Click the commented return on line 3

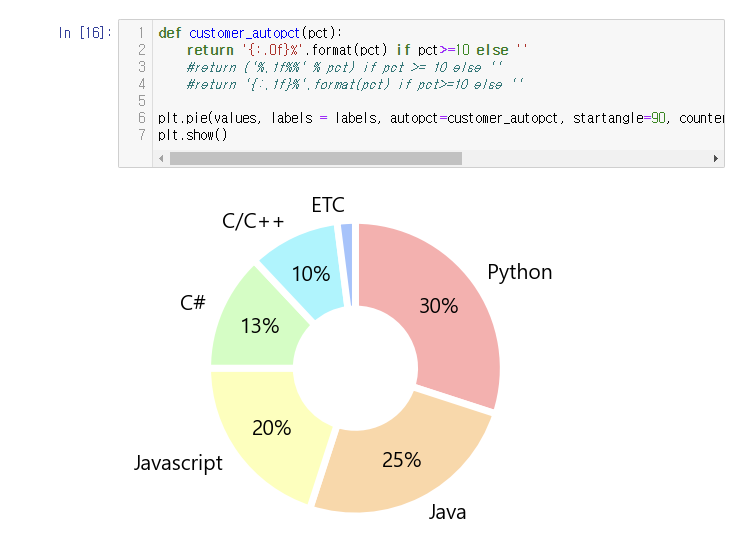(x=345, y=67)
